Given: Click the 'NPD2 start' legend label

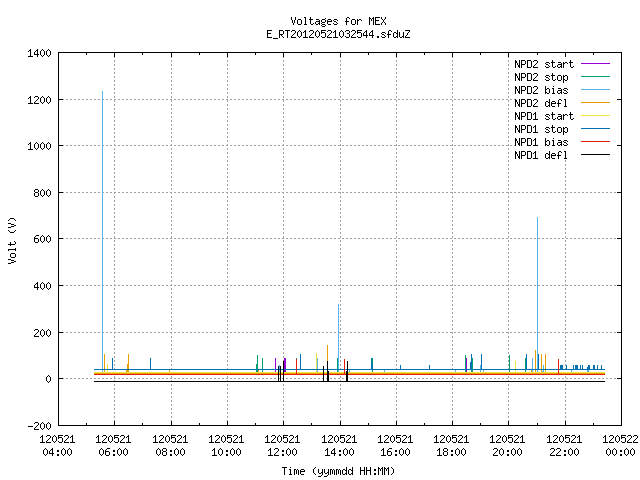Looking at the screenshot, I should [544, 64].
